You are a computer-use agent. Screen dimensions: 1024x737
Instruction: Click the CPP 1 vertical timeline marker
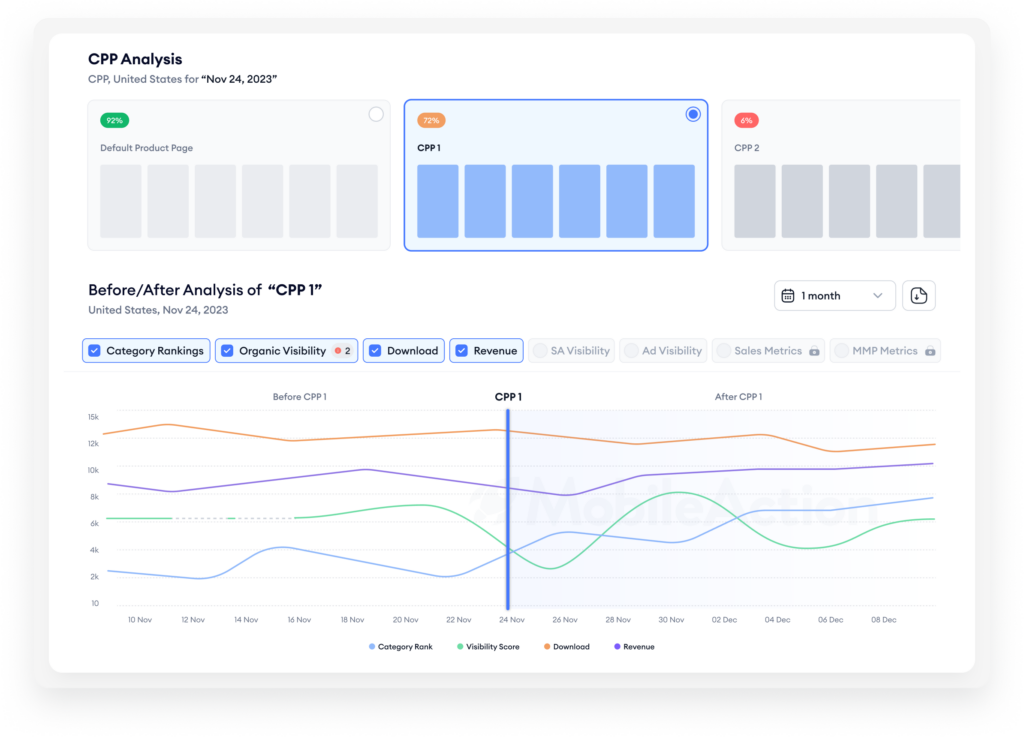507,509
